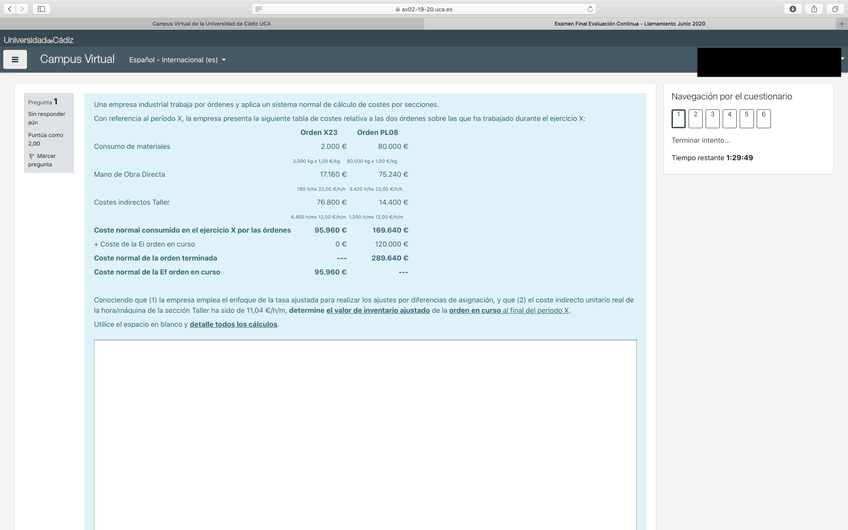Flag question with Marcar pregunta
This screenshot has width=848, height=530.
42,160
